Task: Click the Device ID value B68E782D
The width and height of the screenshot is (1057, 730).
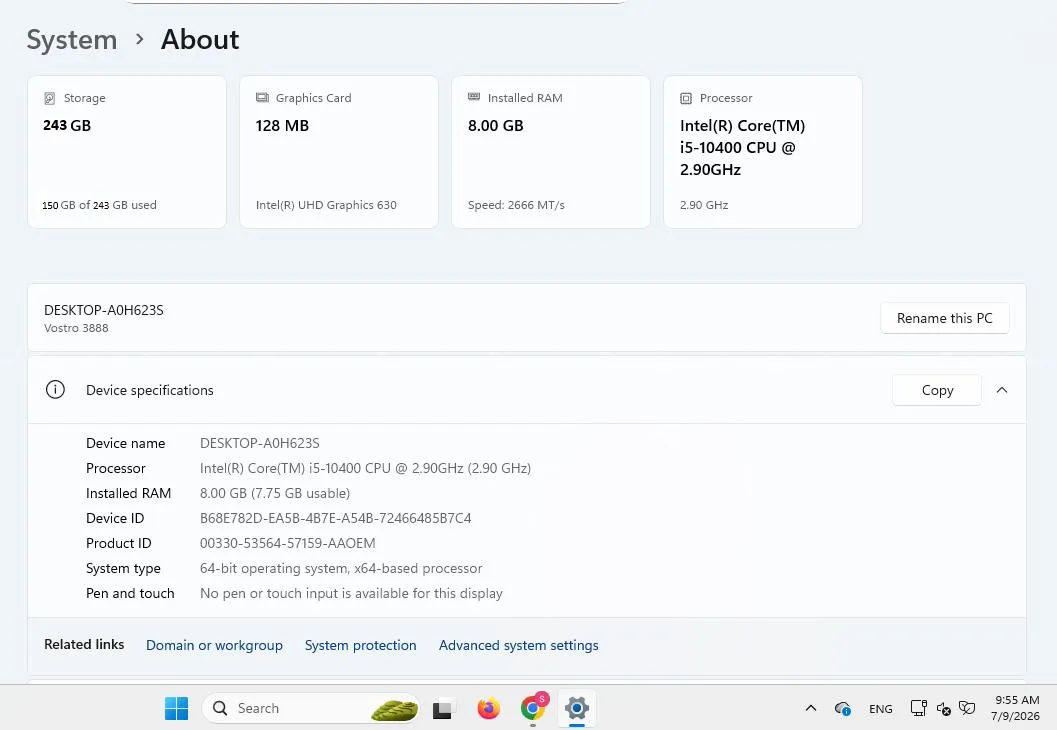Action: point(336,518)
